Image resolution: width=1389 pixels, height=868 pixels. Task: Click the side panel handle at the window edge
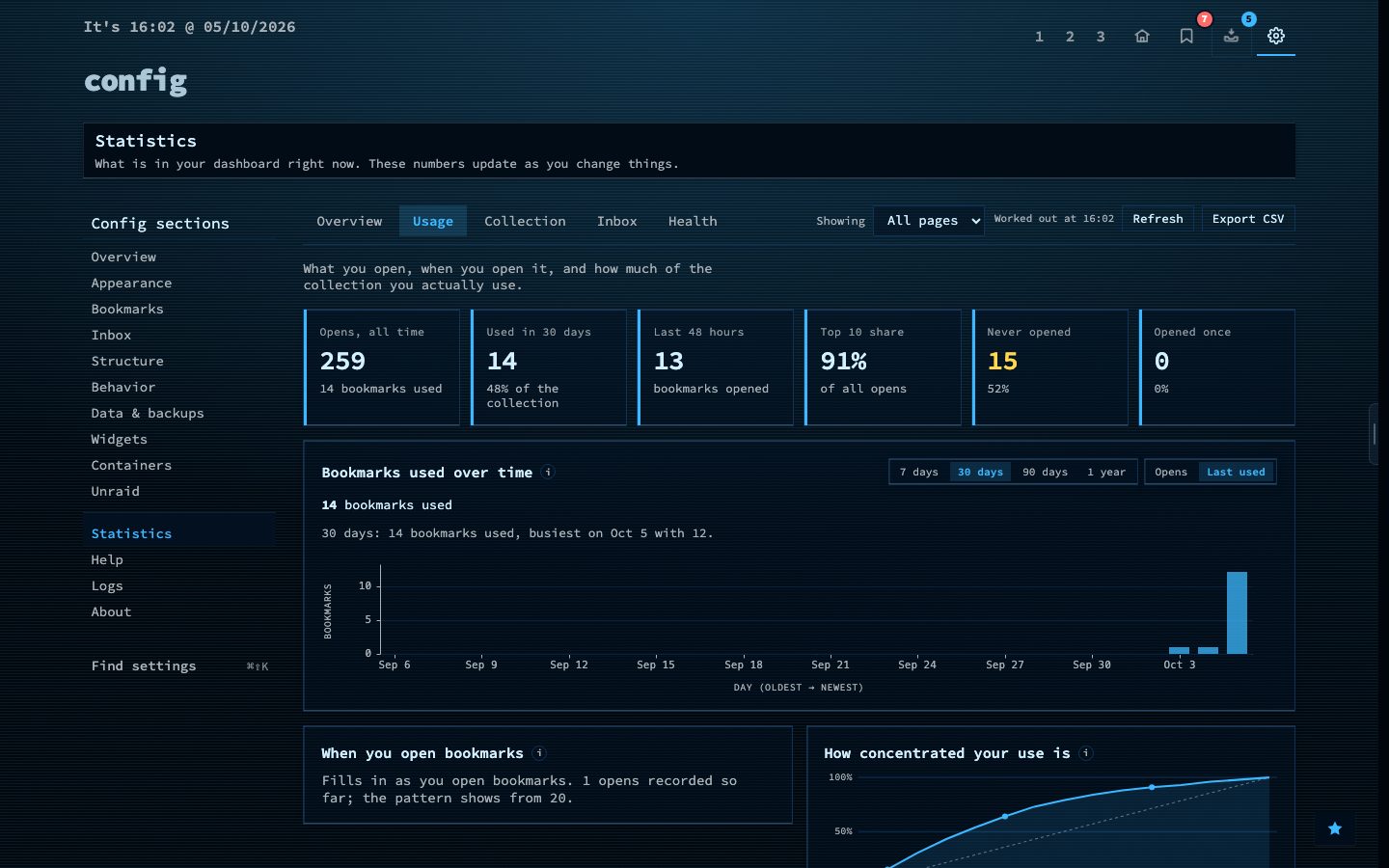[x=1375, y=434]
